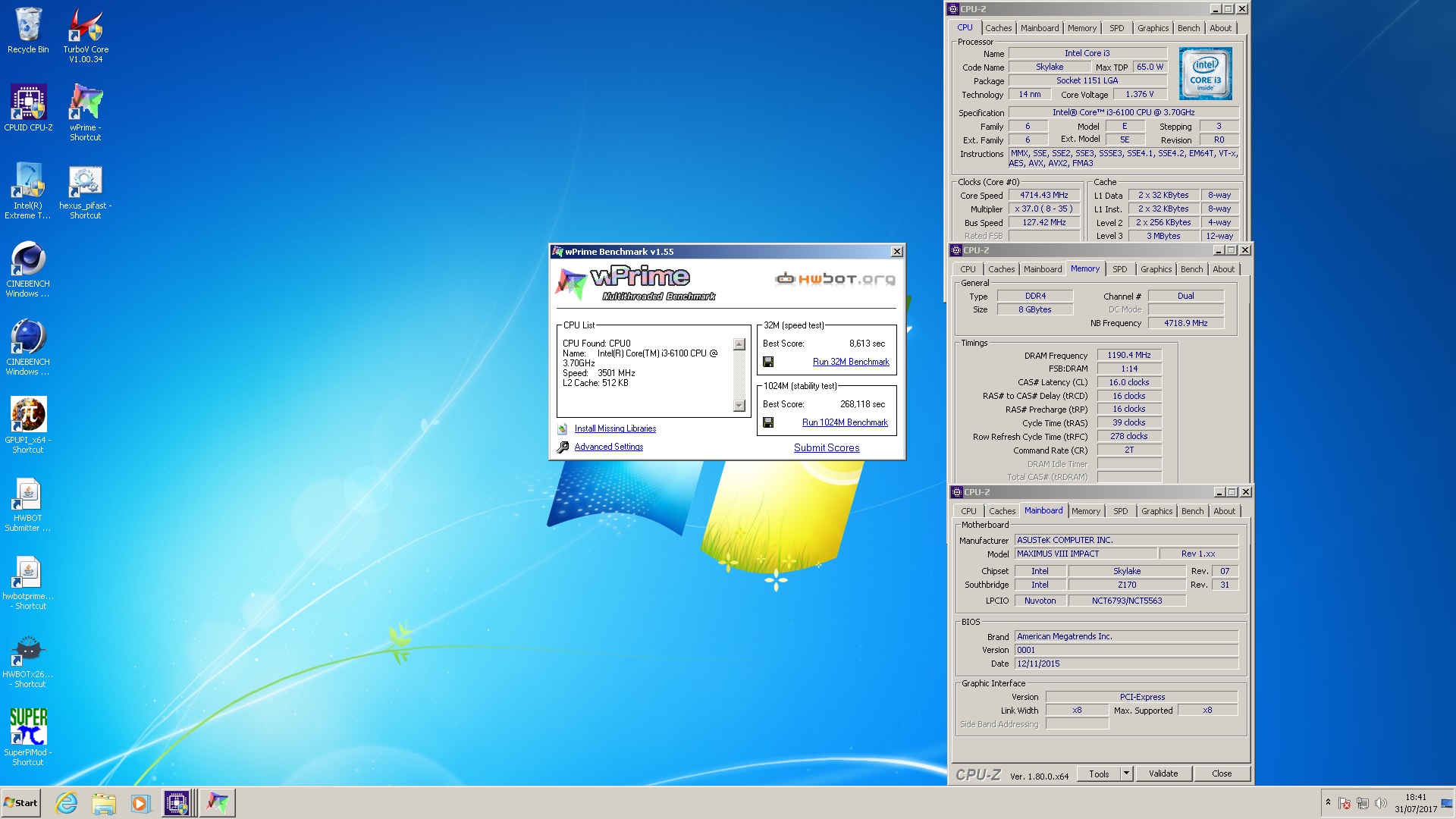
Task: Switch to CPU-Z taskbar button
Action: tap(177, 803)
